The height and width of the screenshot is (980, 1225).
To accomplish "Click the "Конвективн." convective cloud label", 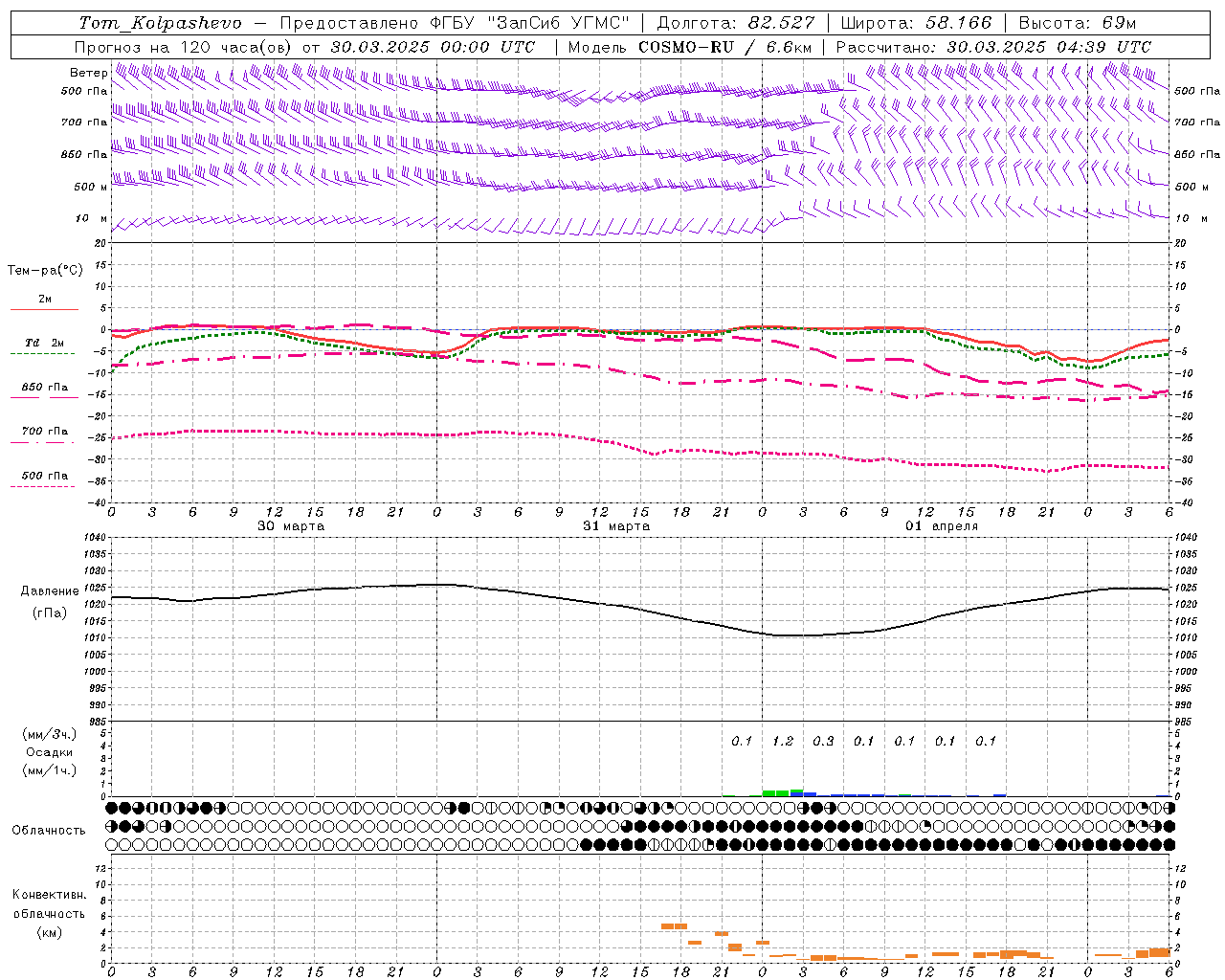I will 50,895.
